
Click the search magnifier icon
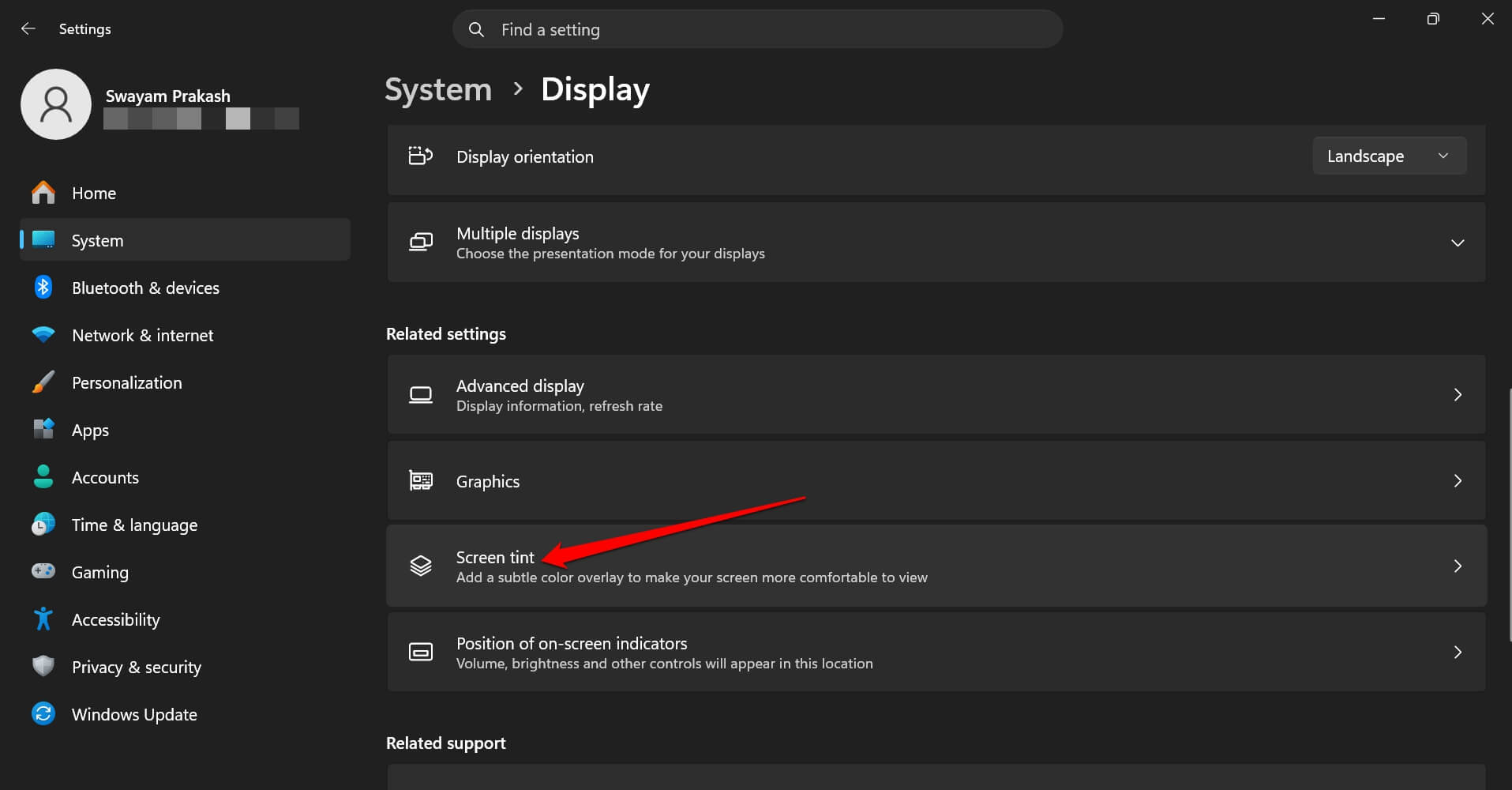[476, 29]
